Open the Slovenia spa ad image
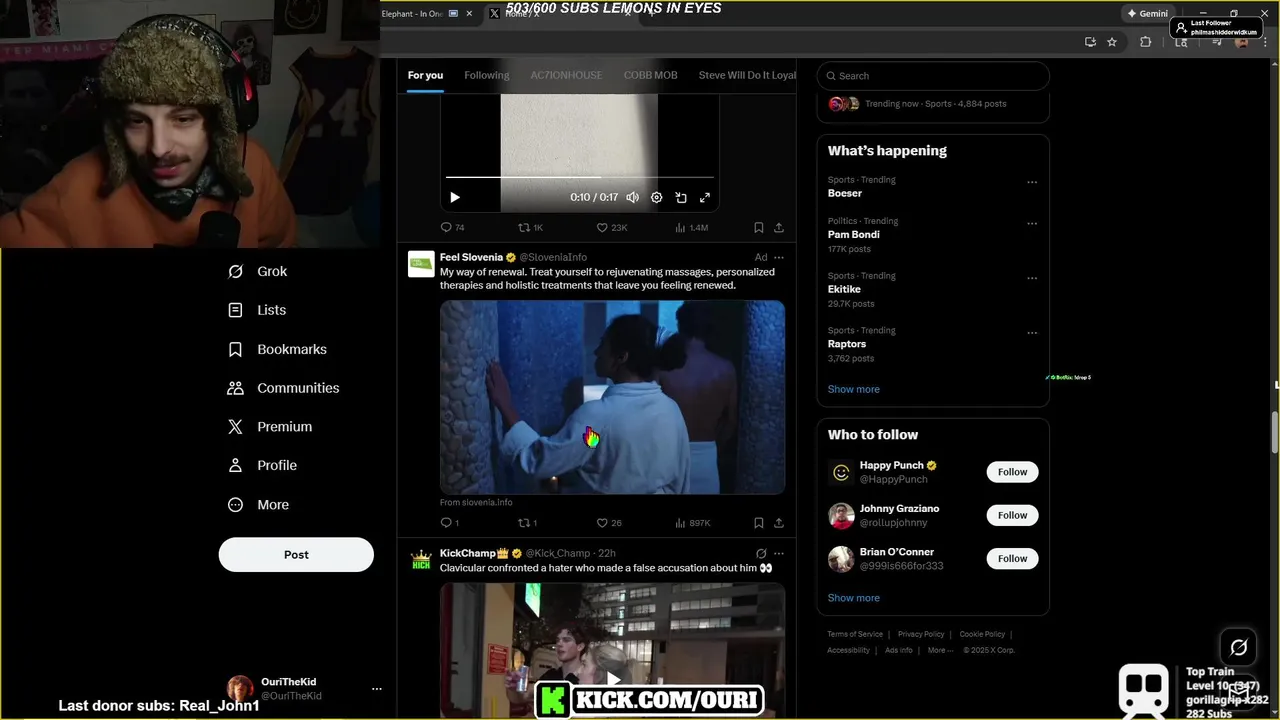 coord(612,397)
